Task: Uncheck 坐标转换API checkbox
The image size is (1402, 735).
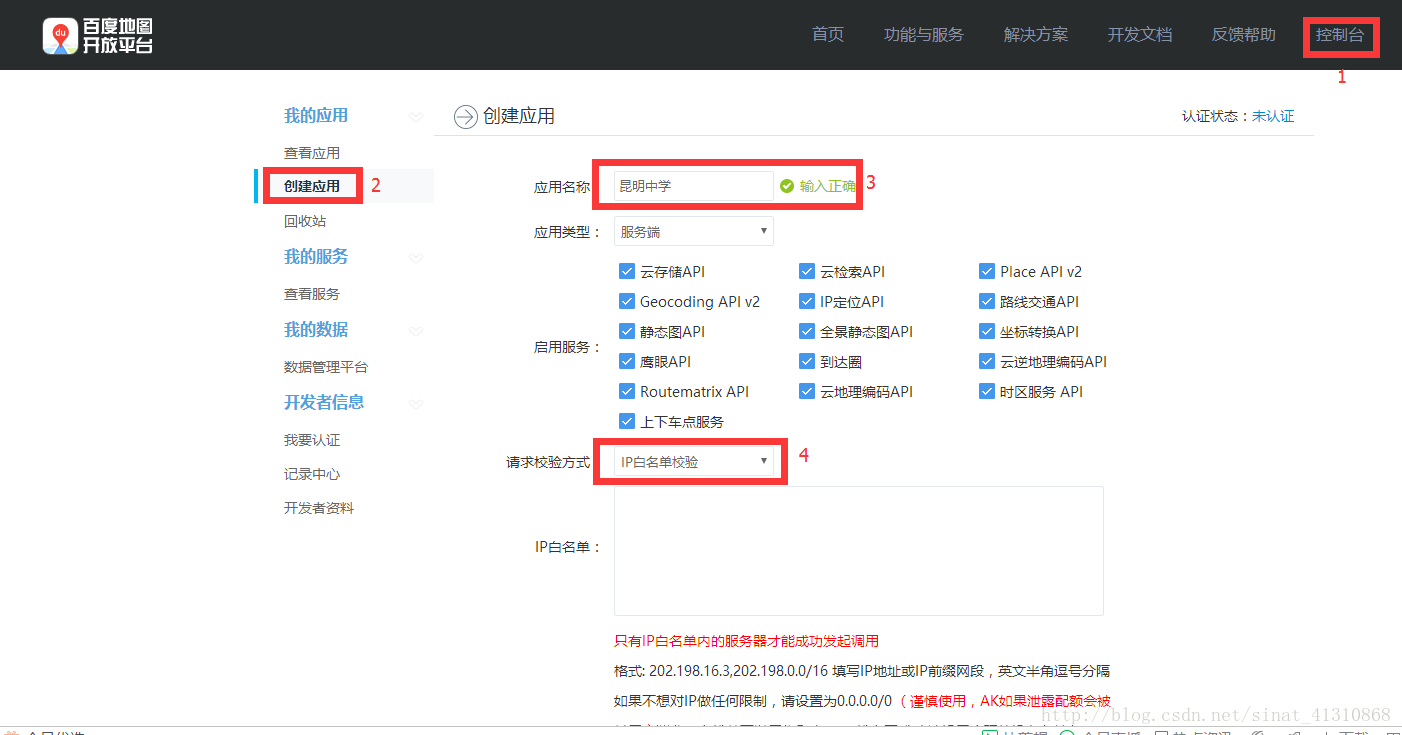Action: tap(987, 331)
